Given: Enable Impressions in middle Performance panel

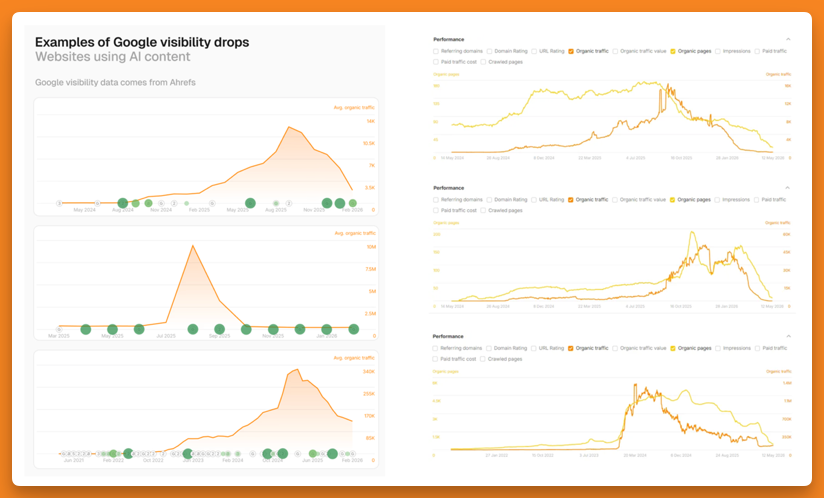Looking at the screenshot, I should [717, 200].
